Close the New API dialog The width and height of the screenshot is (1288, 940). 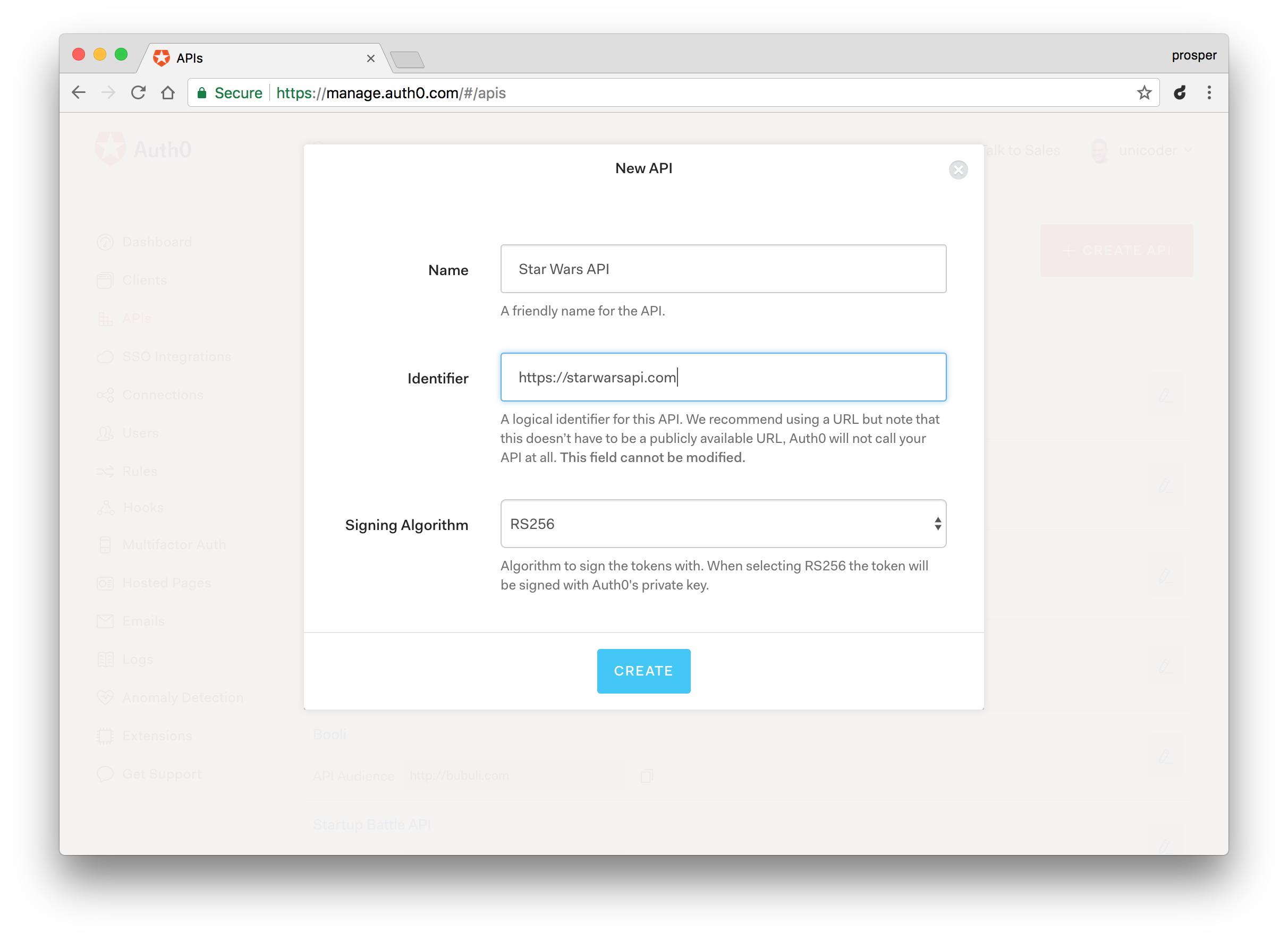click(958, 170)
